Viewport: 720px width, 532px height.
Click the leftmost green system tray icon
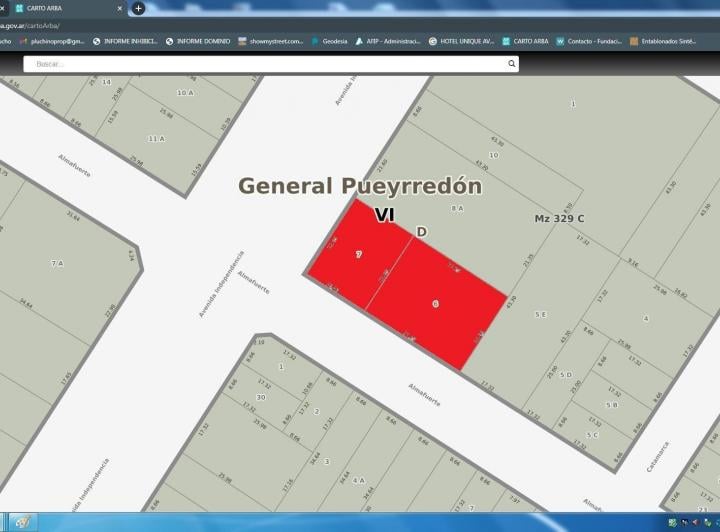coord(672,522)
